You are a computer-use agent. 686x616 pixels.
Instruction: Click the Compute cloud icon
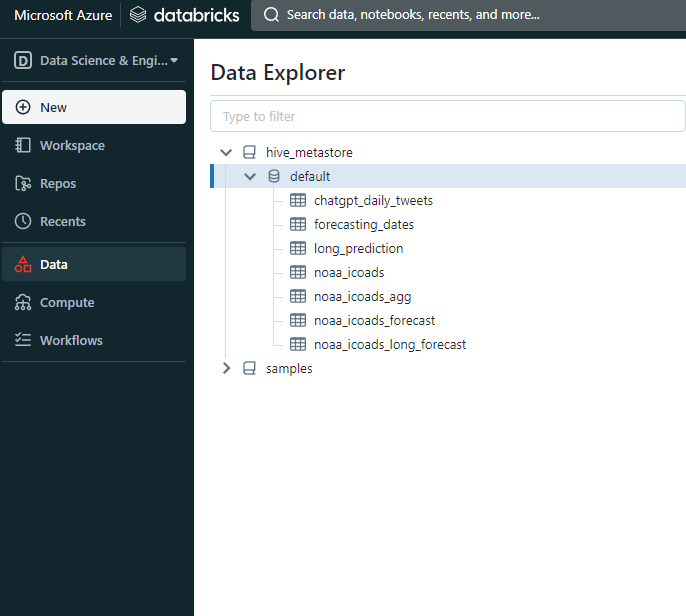[23, 303]
